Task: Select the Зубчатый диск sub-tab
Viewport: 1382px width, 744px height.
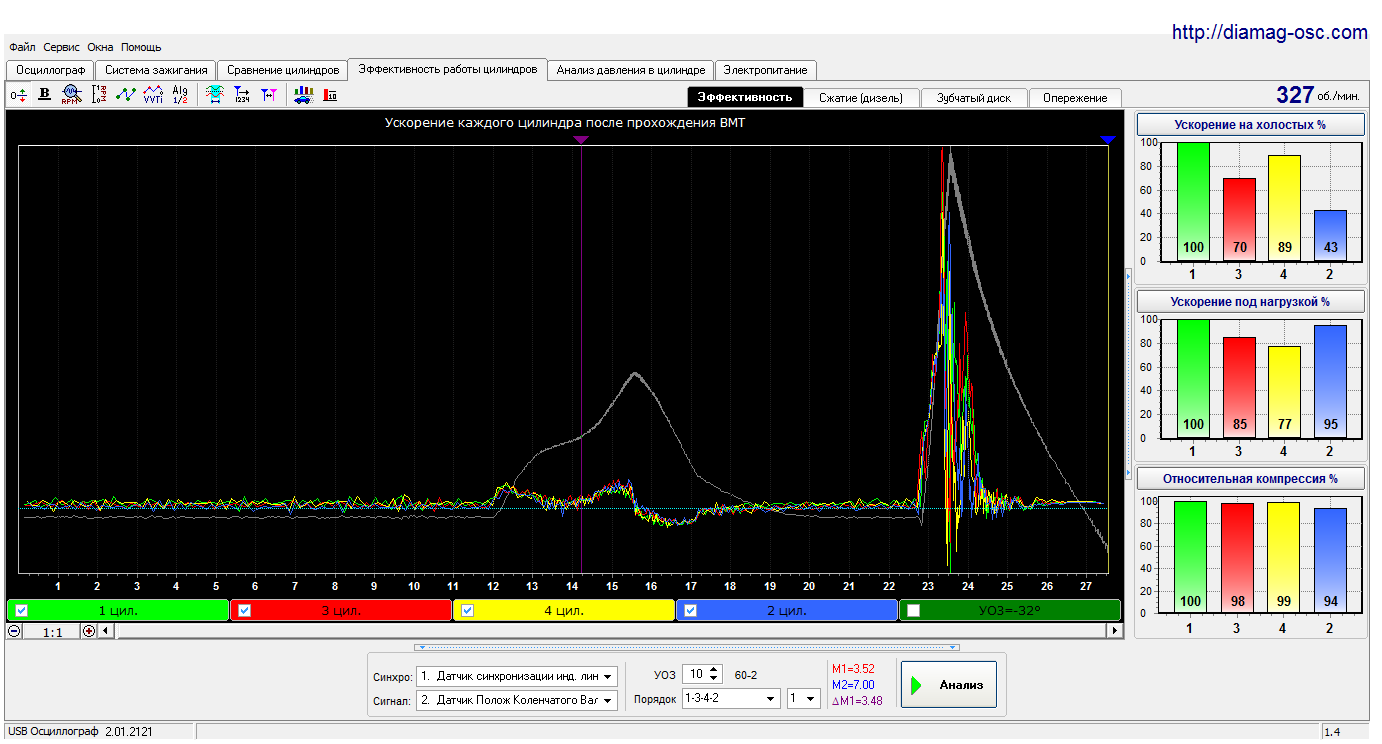Action: point(974,98)
